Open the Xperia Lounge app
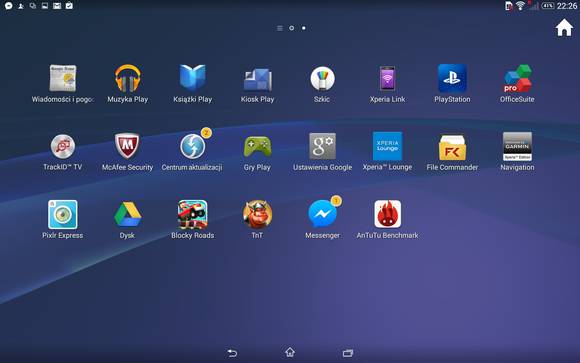The width and height of the screenshot is (580, 363). pyautogui.click(x=387, y=146)
